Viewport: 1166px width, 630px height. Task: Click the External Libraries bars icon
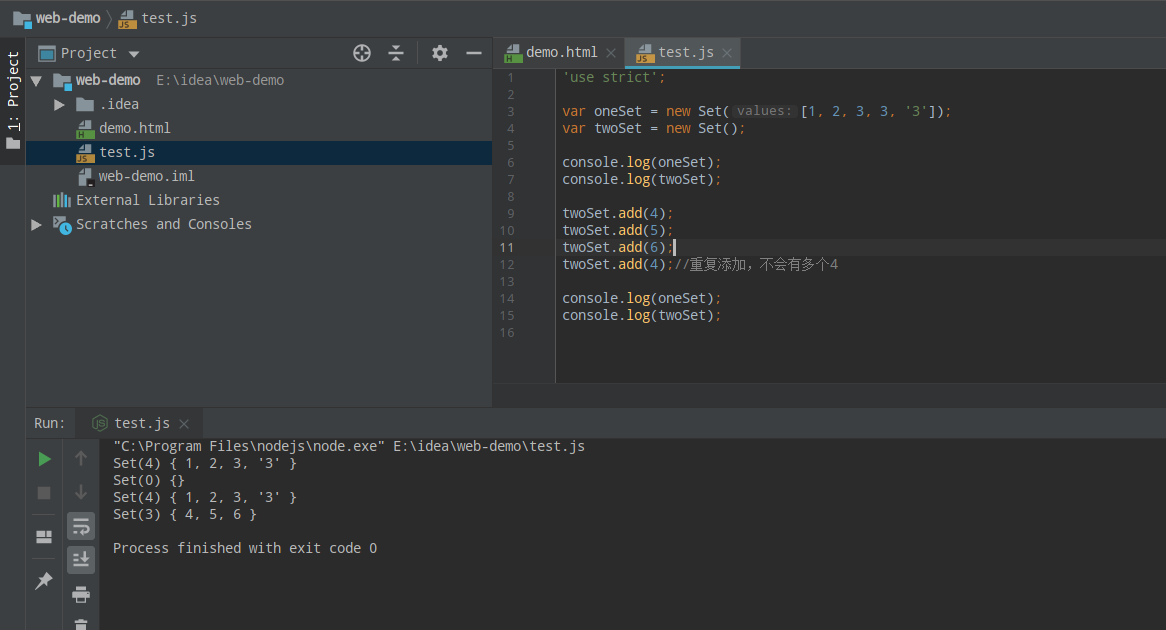pyautogui.click(x=62, y=200)
